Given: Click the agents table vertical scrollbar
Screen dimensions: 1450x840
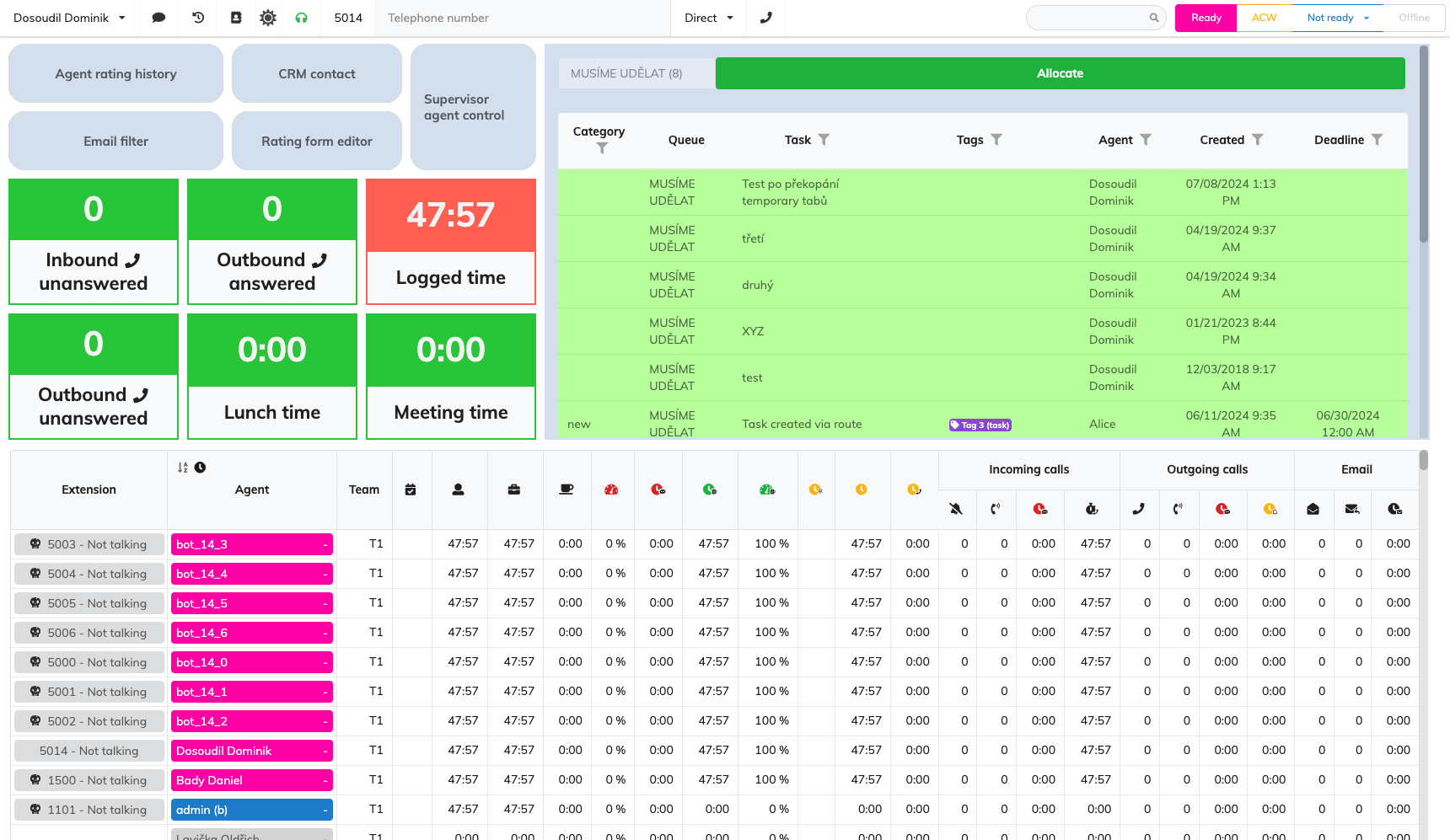Looking at the screenshot, I should pyautogui.click(x=1424, y=460).
